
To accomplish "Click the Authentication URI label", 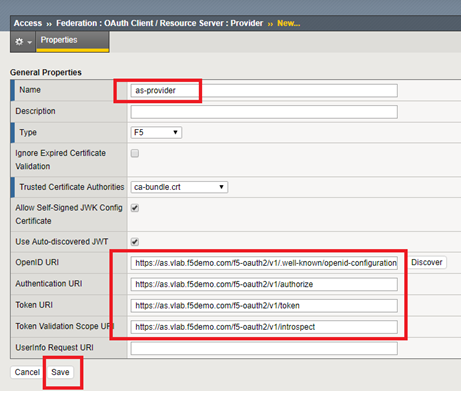I will 49,284.
